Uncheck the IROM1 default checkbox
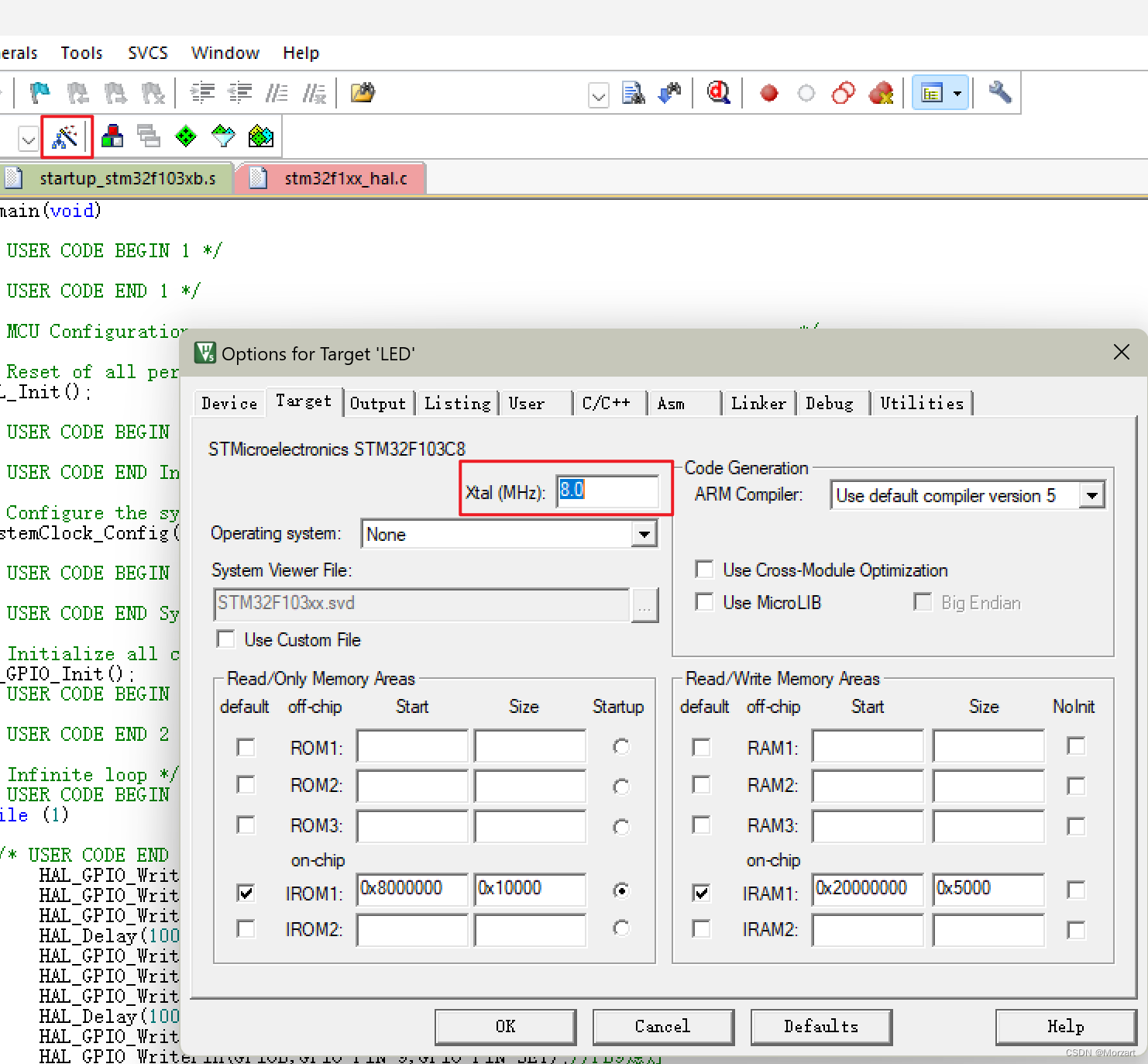The height and width of the screenshot is (1064, 1148). (x=246, y=893)
